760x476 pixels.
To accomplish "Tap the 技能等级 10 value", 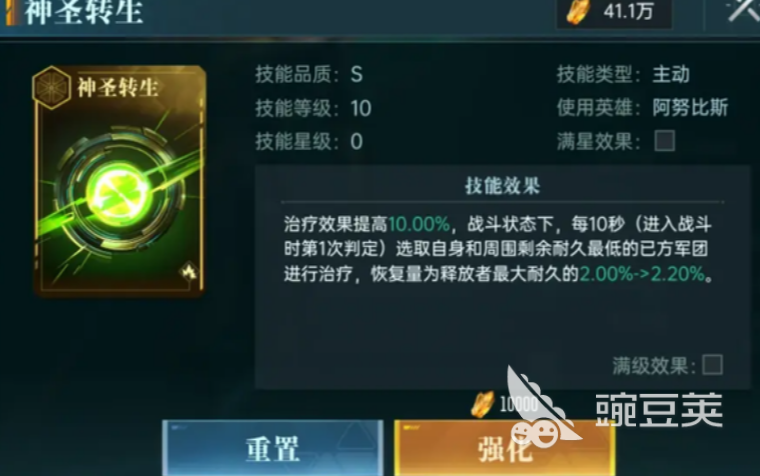I will pos(361,108).
